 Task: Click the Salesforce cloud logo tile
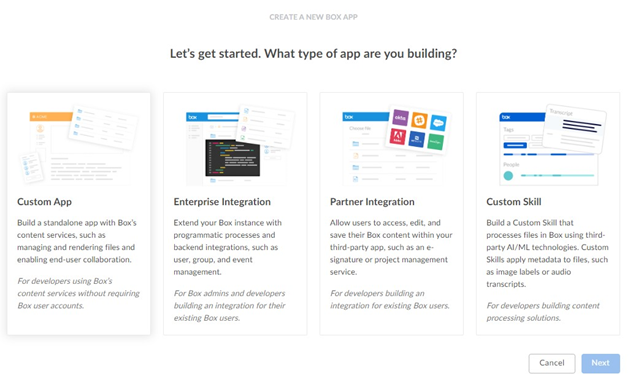438,123
